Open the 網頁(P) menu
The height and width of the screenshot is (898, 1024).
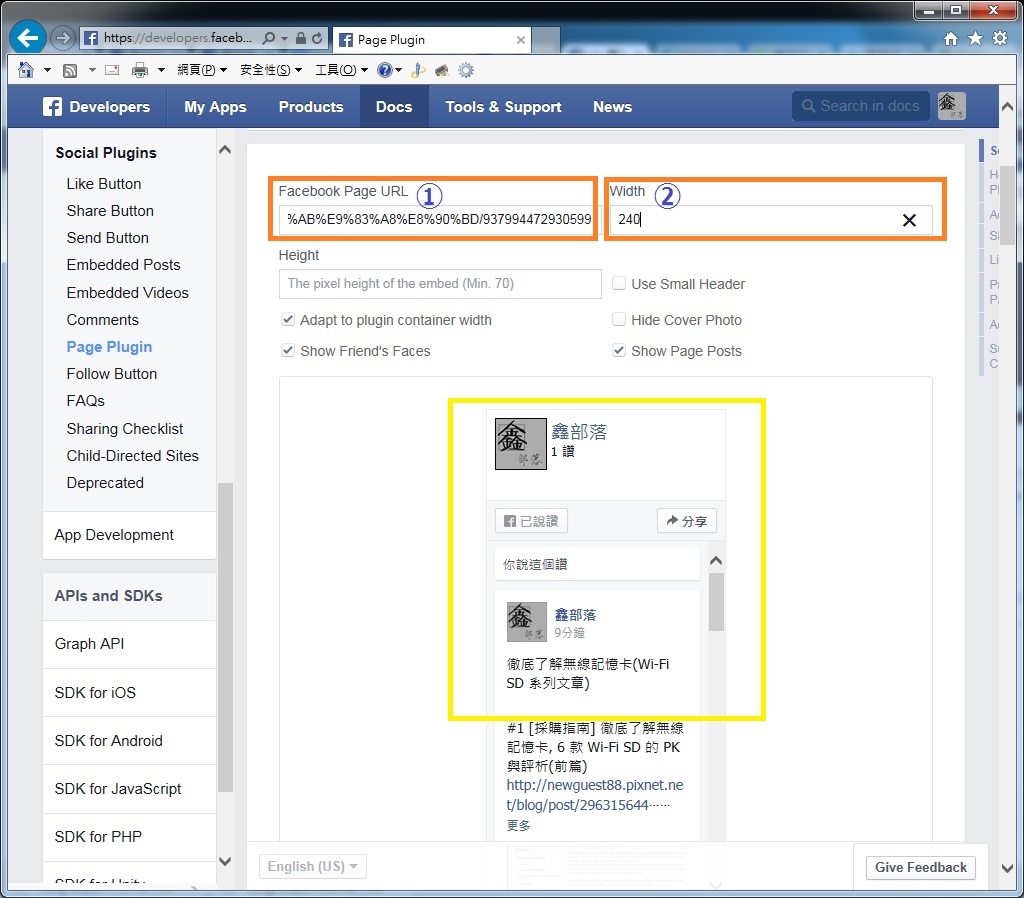(202, 70)
